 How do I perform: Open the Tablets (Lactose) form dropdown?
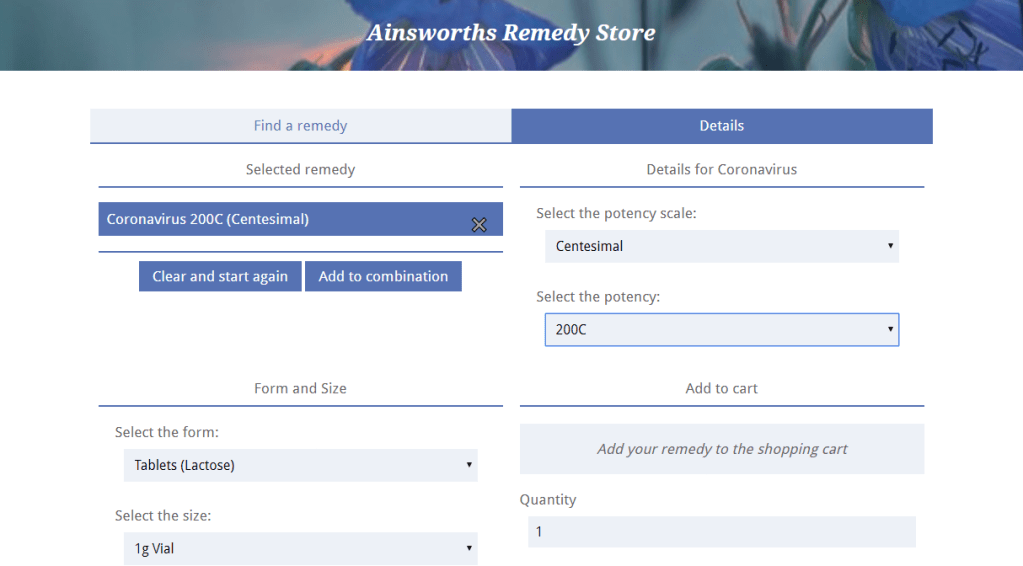pos(300,465)
